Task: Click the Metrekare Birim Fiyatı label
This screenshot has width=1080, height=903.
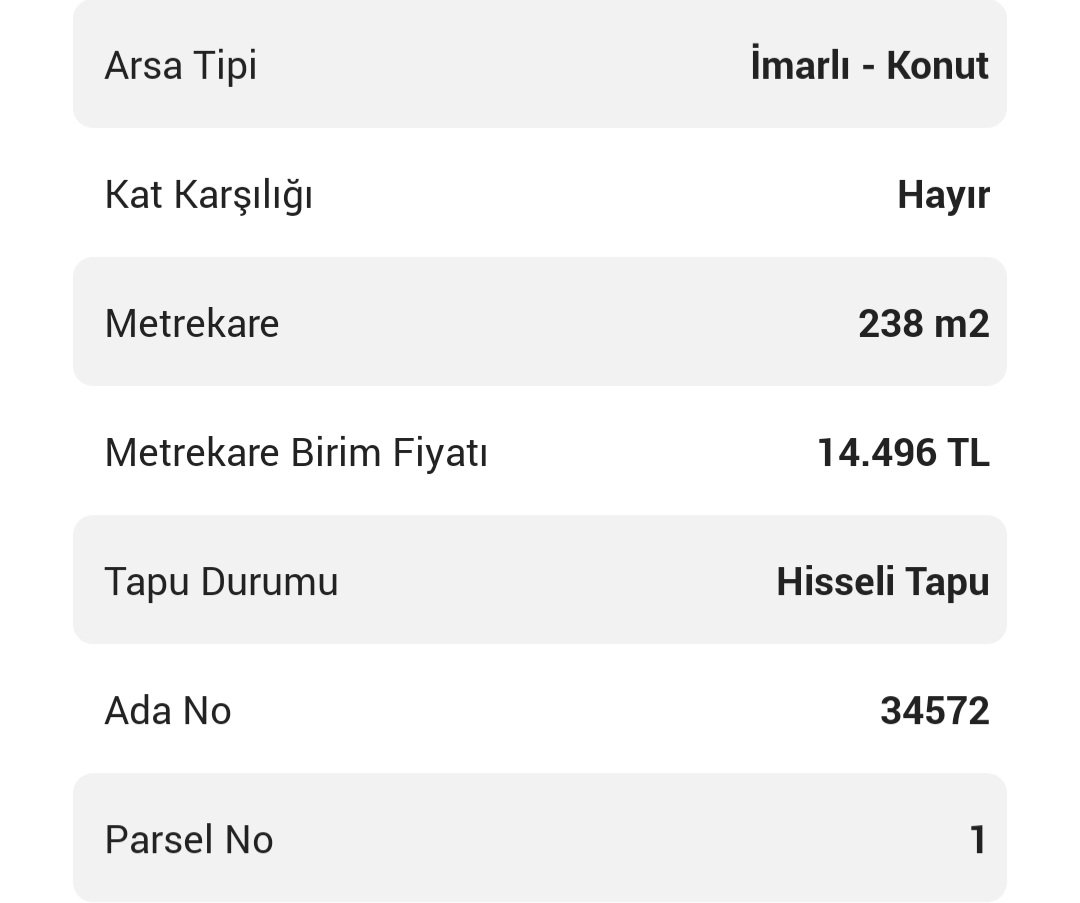Action: click(296, 453)
